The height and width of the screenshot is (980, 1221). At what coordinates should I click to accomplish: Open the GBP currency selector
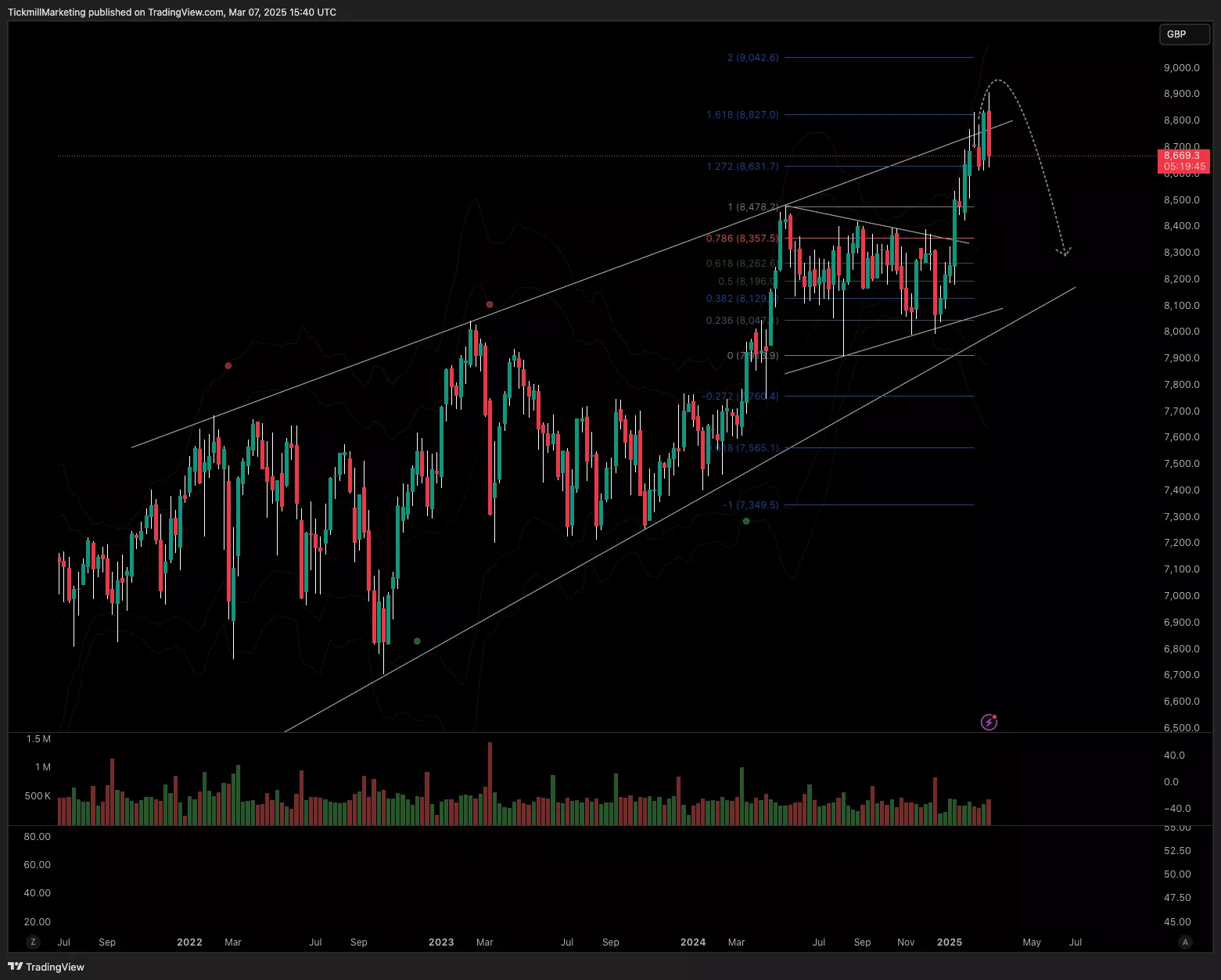[x=1183, y=34]
